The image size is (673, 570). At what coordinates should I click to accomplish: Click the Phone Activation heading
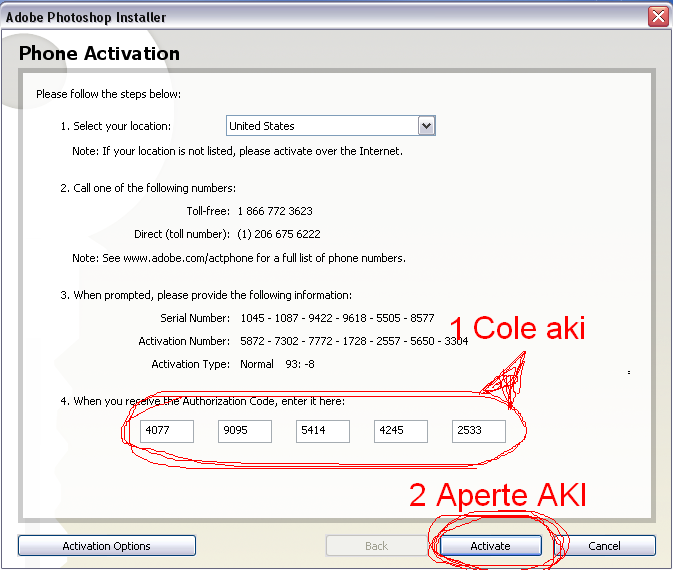99,54
